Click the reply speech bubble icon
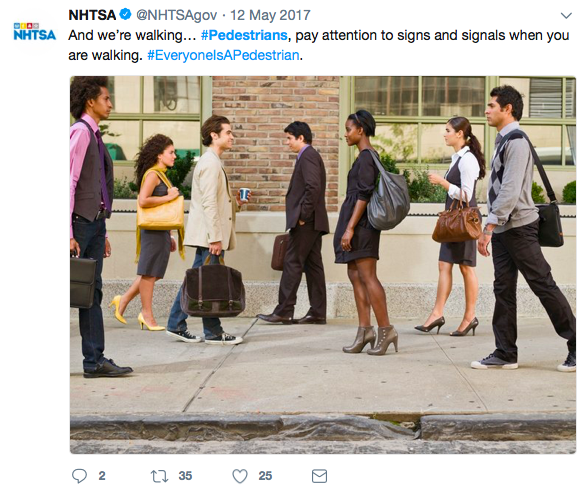This screenshot has height=488, width=583. pos(79,476)
